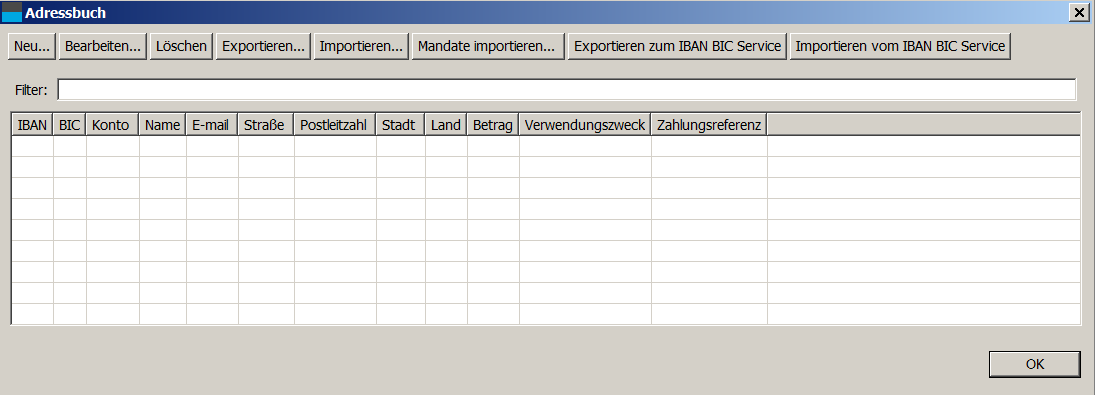Open the Bearbeiten... dialog

(x=103, y=46)
